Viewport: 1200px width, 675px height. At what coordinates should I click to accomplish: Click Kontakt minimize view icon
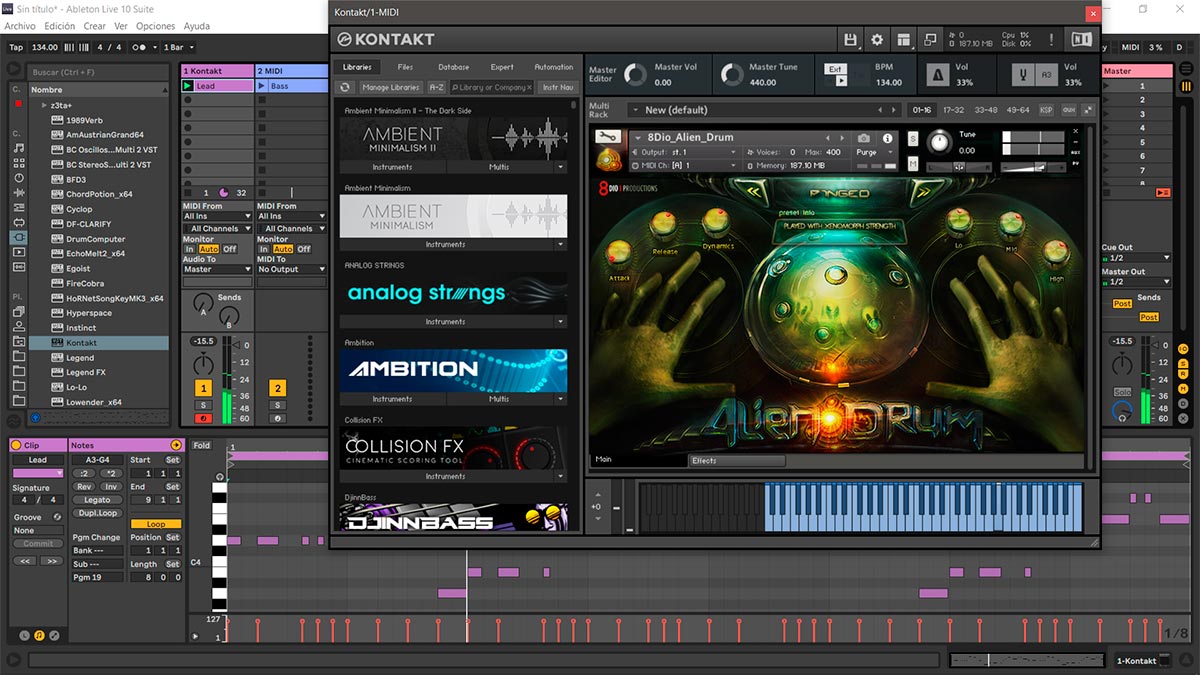click(x=930, y=39)
